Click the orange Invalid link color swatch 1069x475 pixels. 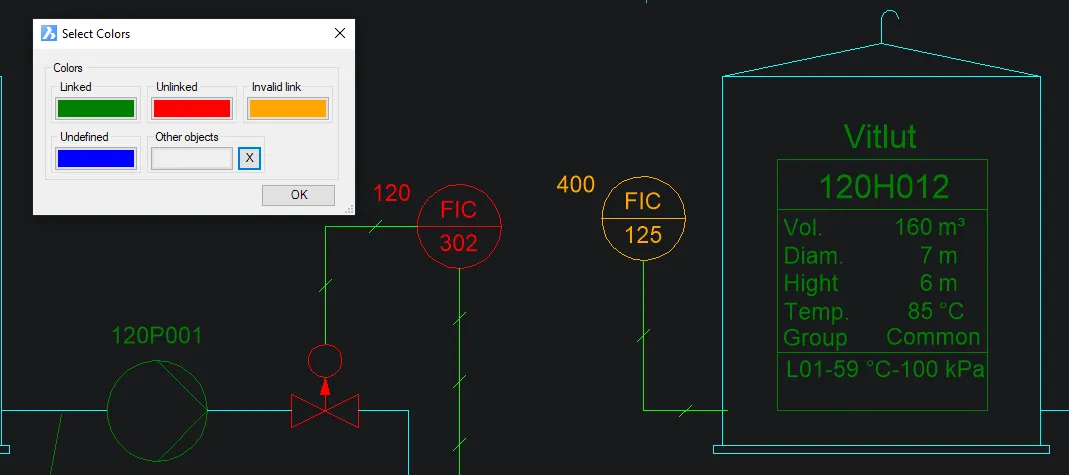click(288, 108)
